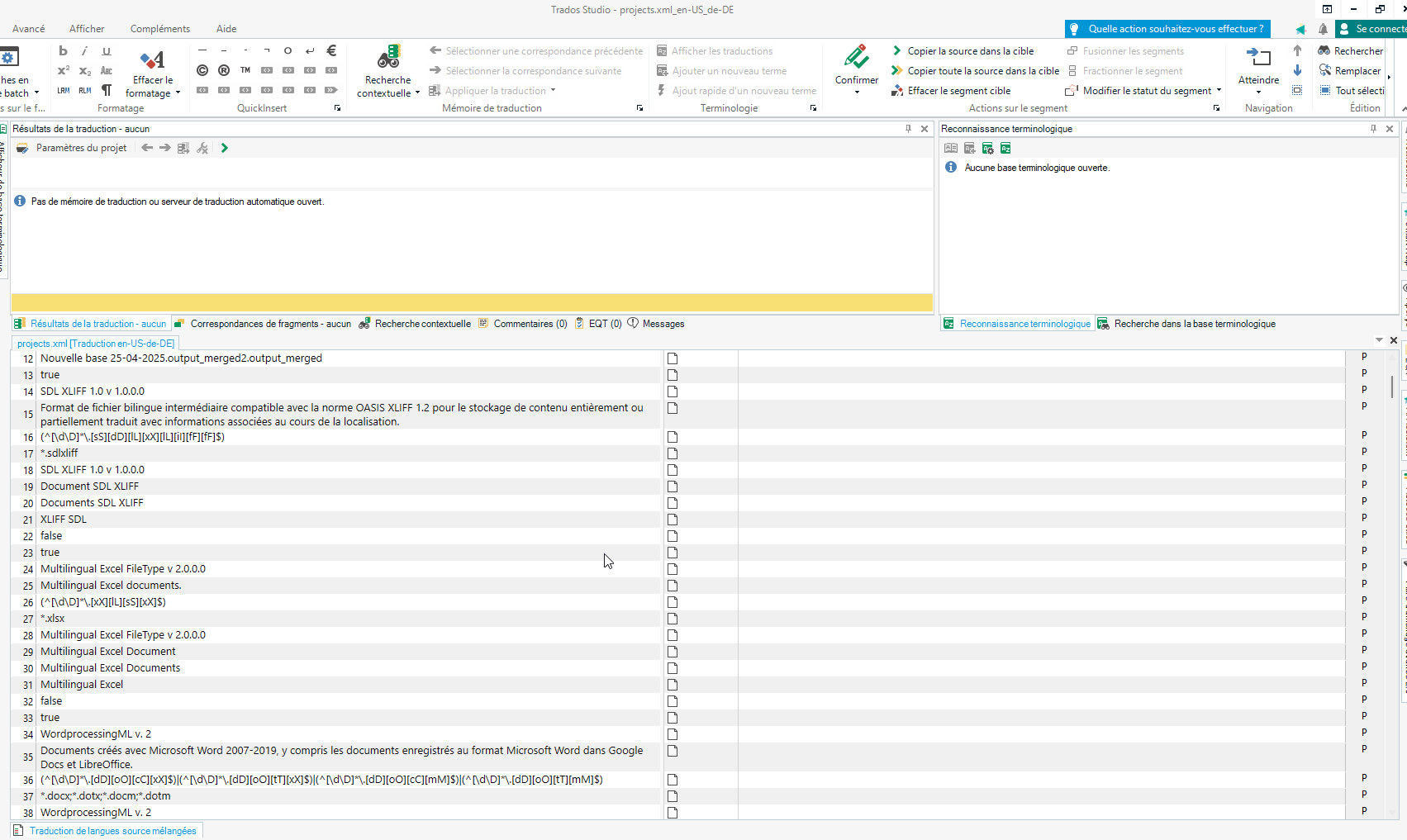Expand the Actions sur le segment dialog launcher
Viewport: 1407px width, 840px height.
pyautogui.click(x=1216, y=108)
